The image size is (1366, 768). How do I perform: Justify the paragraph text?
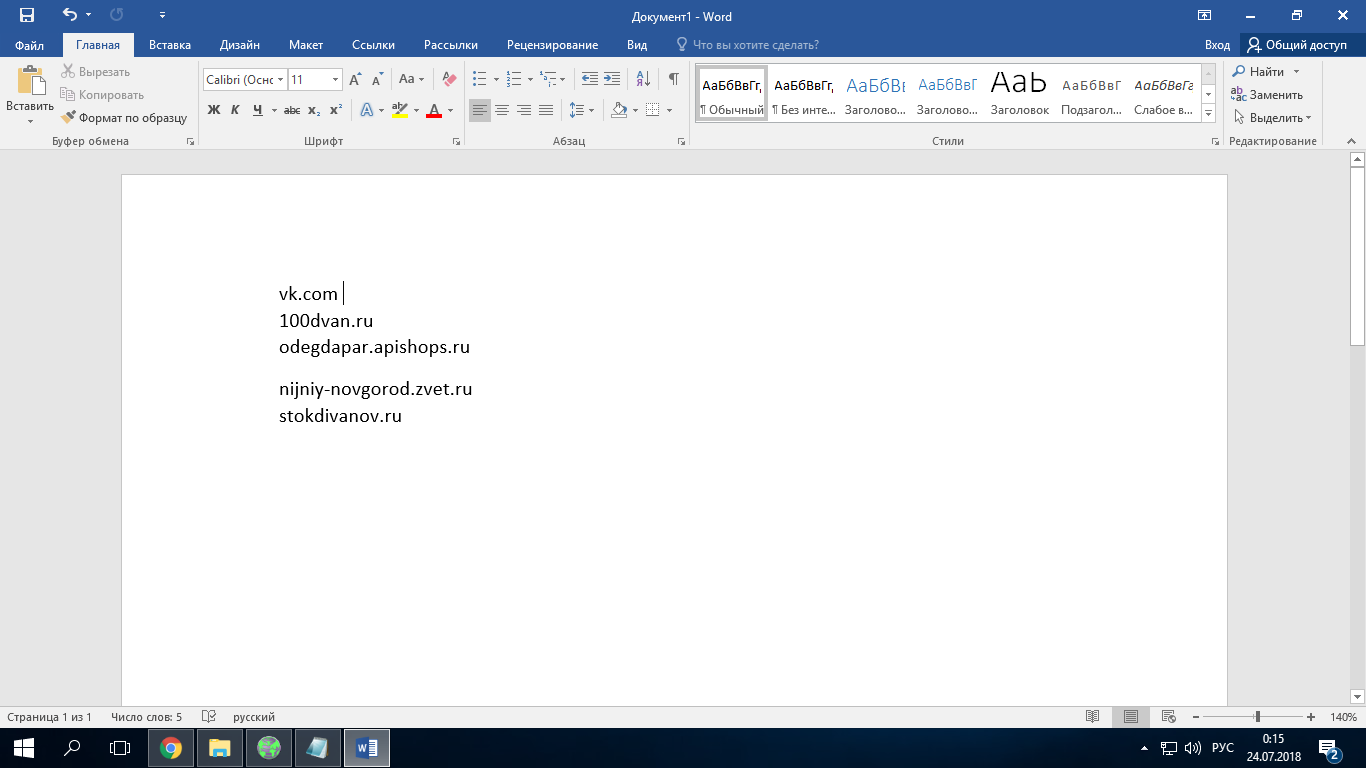(546, 110)
